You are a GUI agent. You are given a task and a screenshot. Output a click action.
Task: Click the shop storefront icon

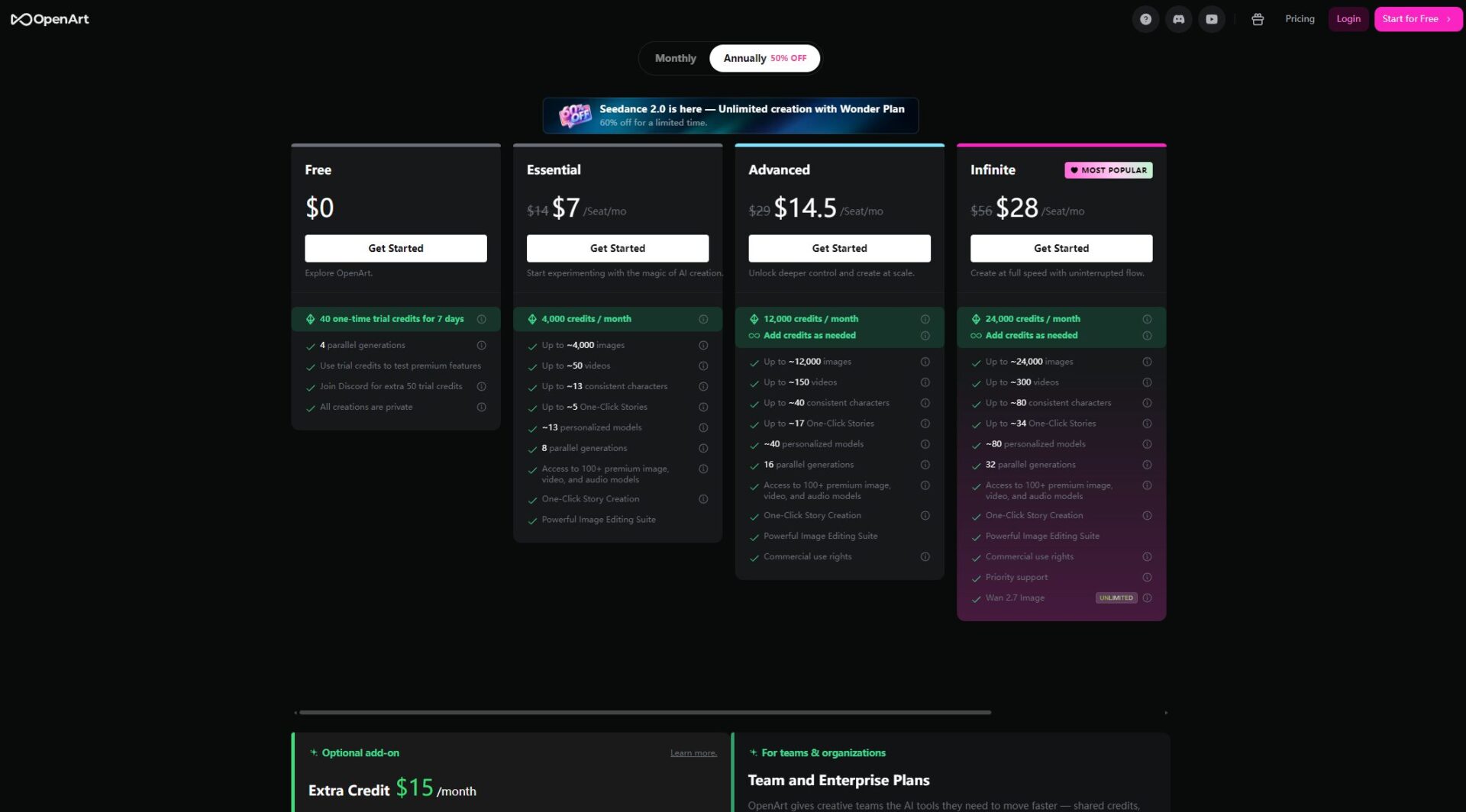tap(1258, 19)
